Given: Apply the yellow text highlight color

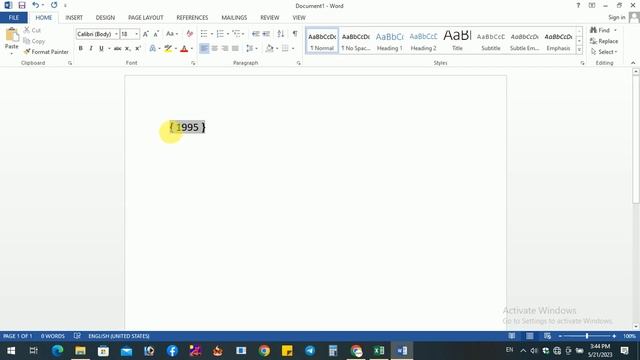Looking at the screenshot, I should pyautogui.click(x=168, y=48).
